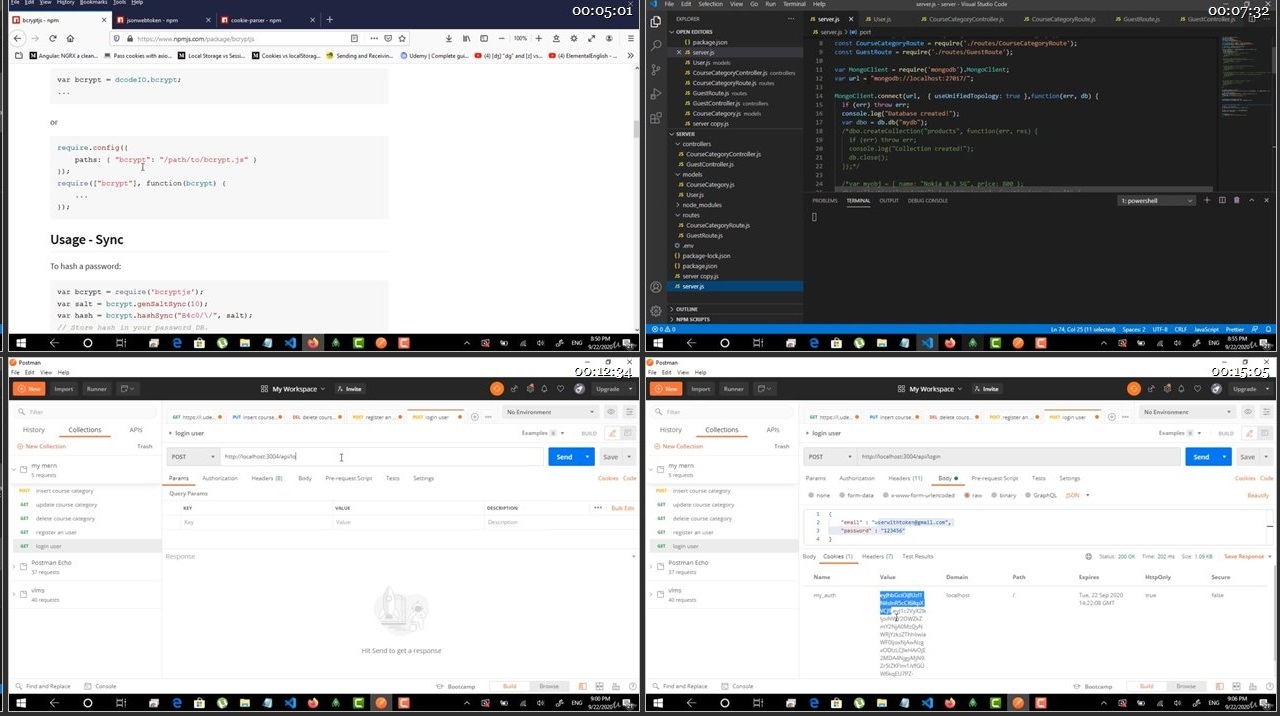Click the request URL field in Postman Params window
The image size is (1280, 716).
[x=382, y=456]
